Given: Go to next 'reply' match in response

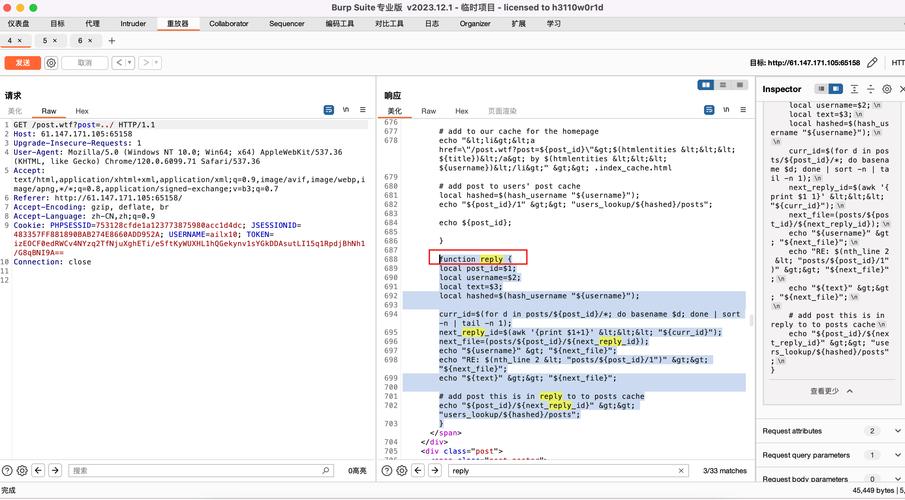Looking at the screenshot, I should click(435, 471).
